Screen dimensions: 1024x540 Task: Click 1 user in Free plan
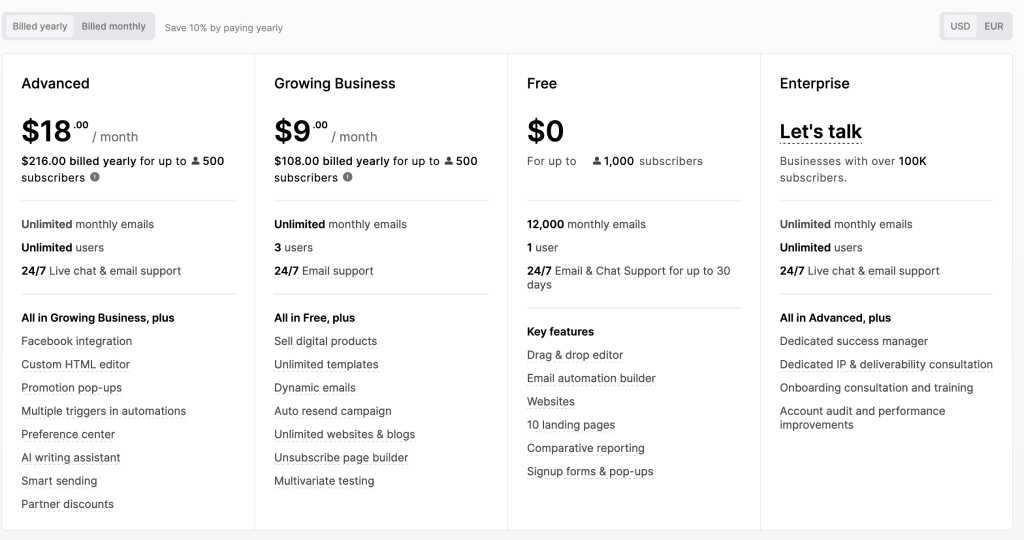[543, 247]
